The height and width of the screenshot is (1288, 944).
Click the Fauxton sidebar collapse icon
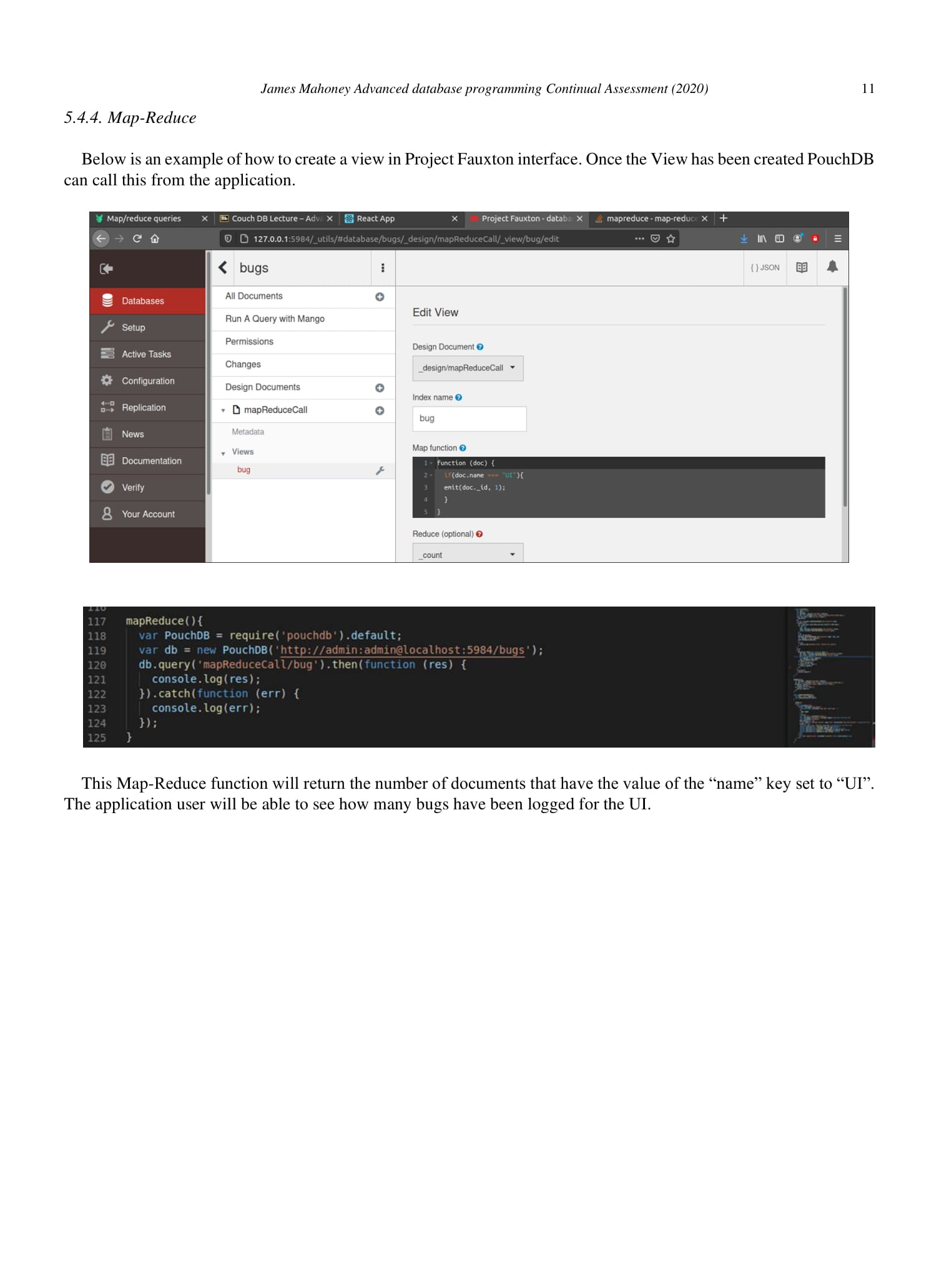(107, 269)
